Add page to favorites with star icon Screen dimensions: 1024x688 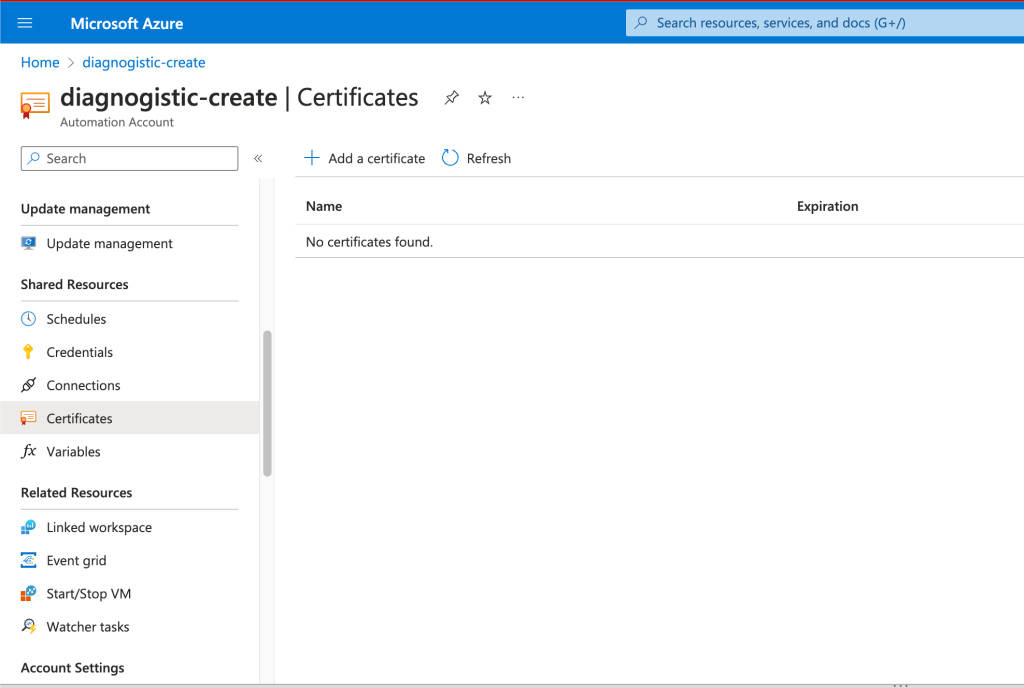tap(485, 98)
